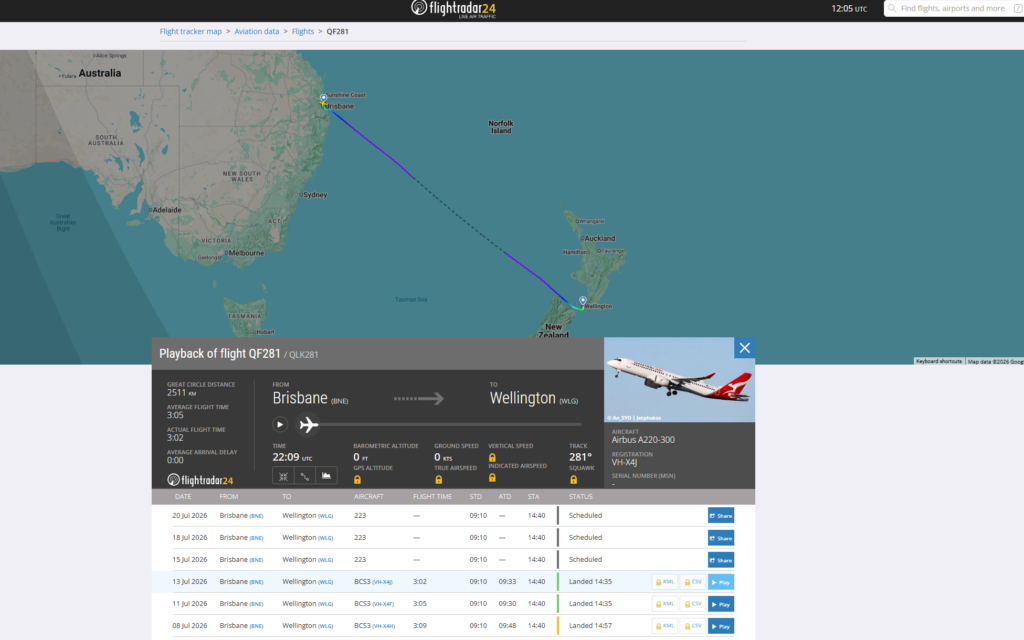This screenshot has width=1024, height=640.
Task: Open WLG airport link in 20 Jul row
Action: (x=325, y=516)
